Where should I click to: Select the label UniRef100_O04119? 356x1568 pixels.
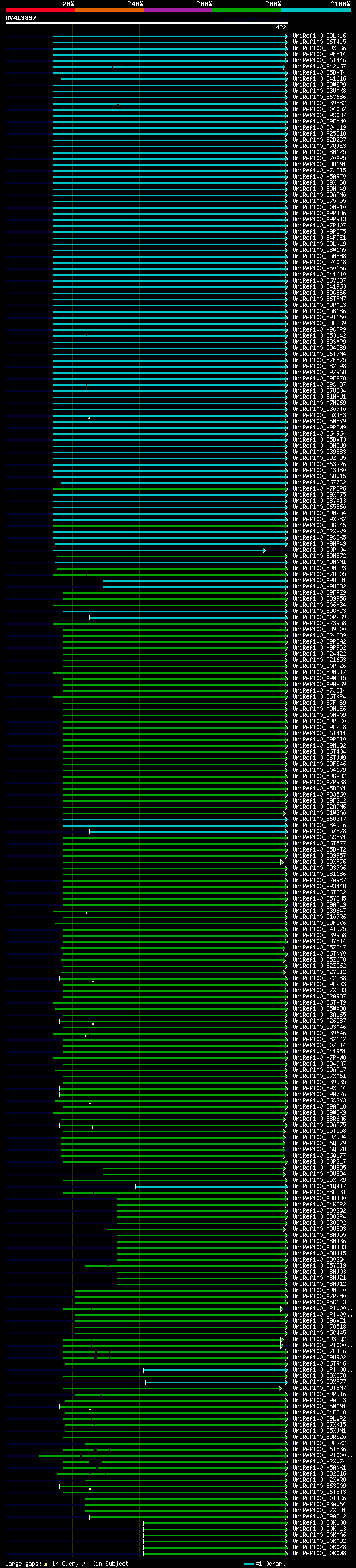point(319,128)
